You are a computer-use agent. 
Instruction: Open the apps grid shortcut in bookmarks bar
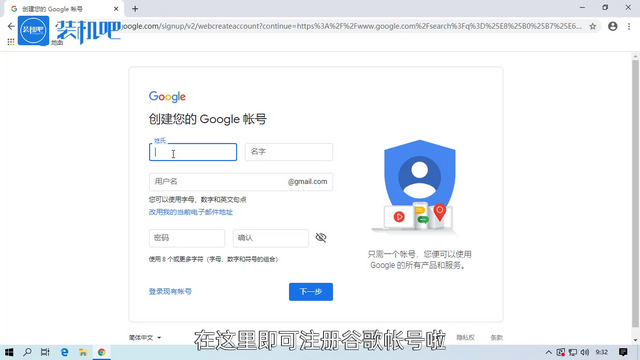tap(11, 42)
